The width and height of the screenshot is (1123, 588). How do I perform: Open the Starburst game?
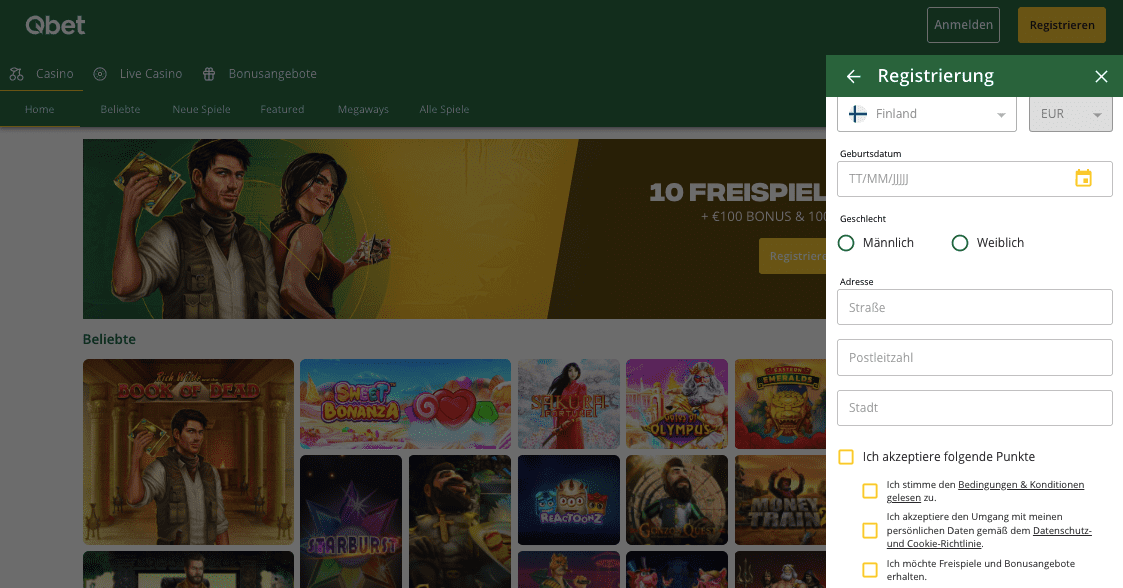tap(351, 521)
